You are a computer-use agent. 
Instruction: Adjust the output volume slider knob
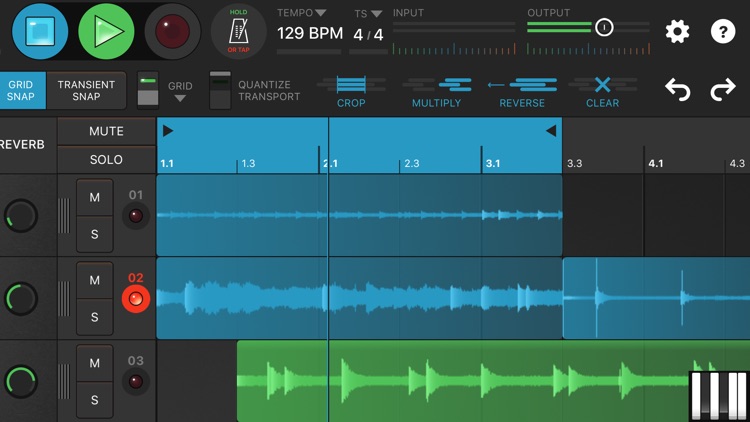[604, 27]
